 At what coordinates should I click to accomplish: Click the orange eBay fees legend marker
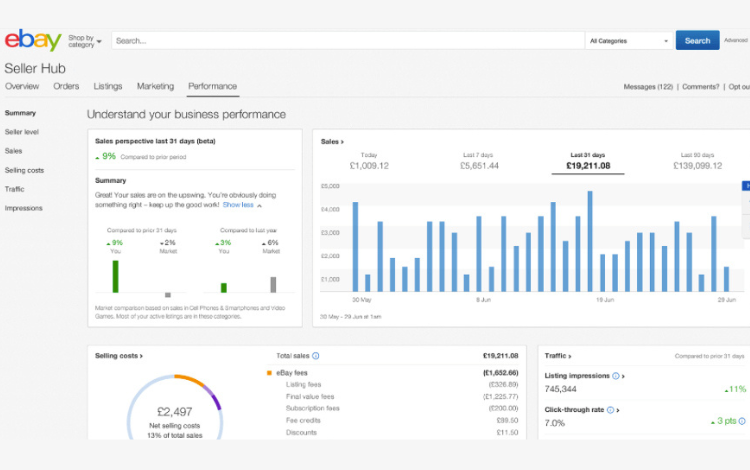point(270,373)
